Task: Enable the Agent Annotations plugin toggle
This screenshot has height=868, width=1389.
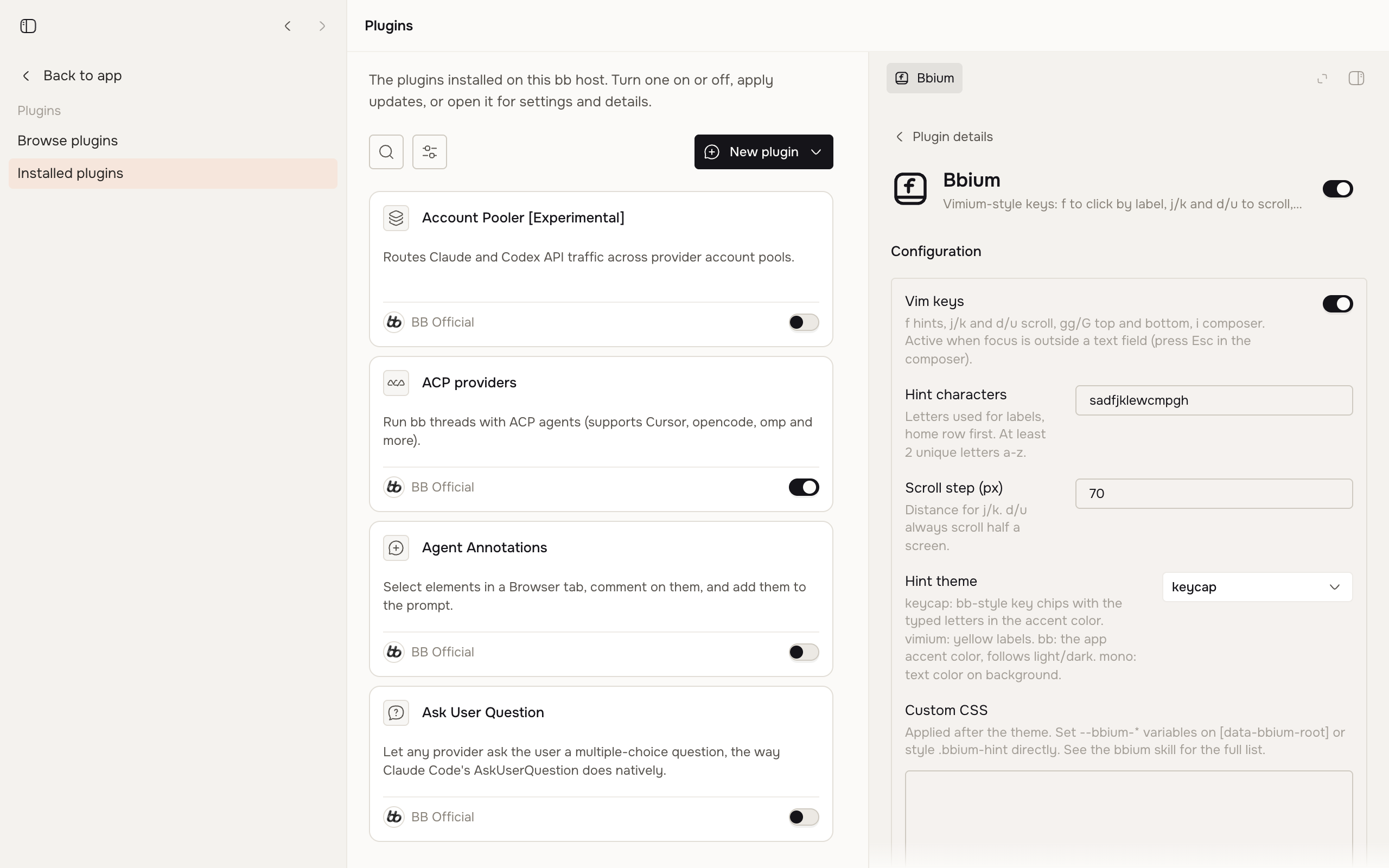Action: coord(804,652)
